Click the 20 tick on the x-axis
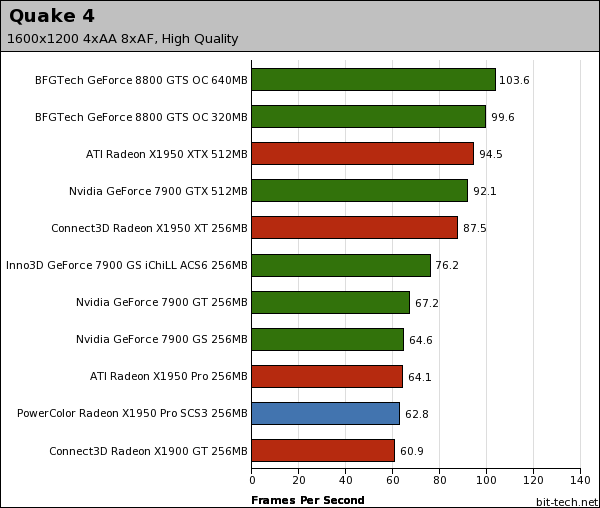 pyautogui.click(x=299, y=480)
